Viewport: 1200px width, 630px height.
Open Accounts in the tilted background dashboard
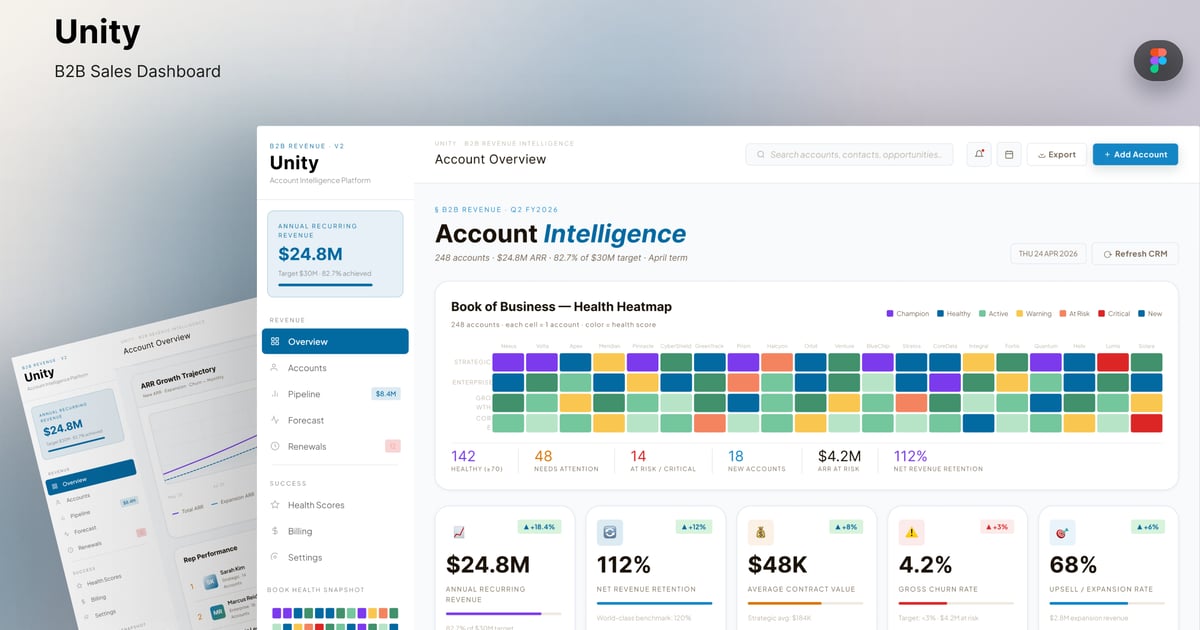point(78,497)
